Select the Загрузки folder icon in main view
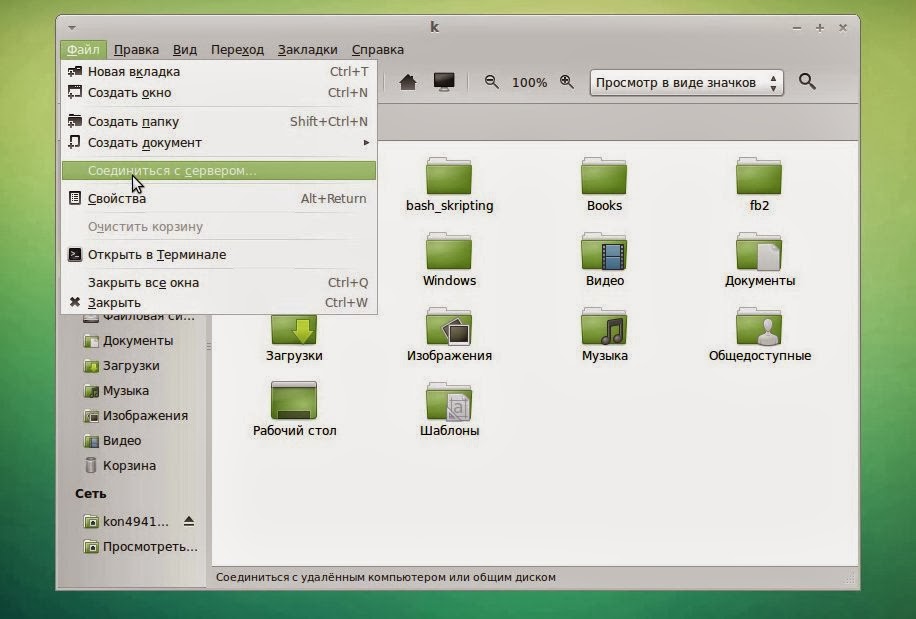The width and height of the screenshot is (916, 619). click(294, 329)
